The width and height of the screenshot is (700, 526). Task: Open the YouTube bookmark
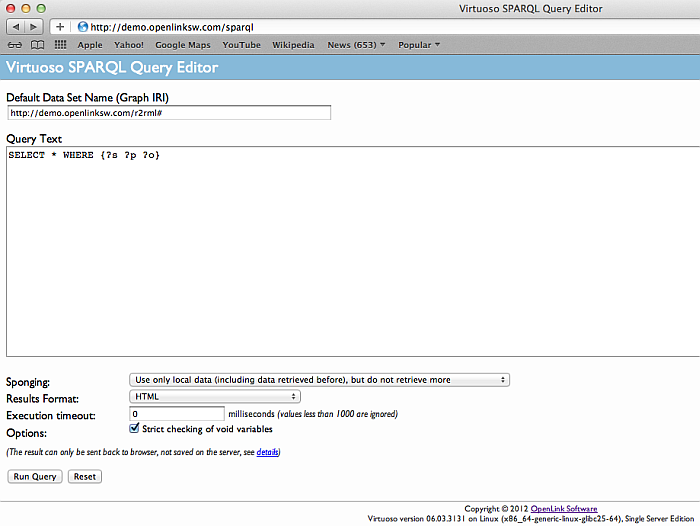[242, 45]
